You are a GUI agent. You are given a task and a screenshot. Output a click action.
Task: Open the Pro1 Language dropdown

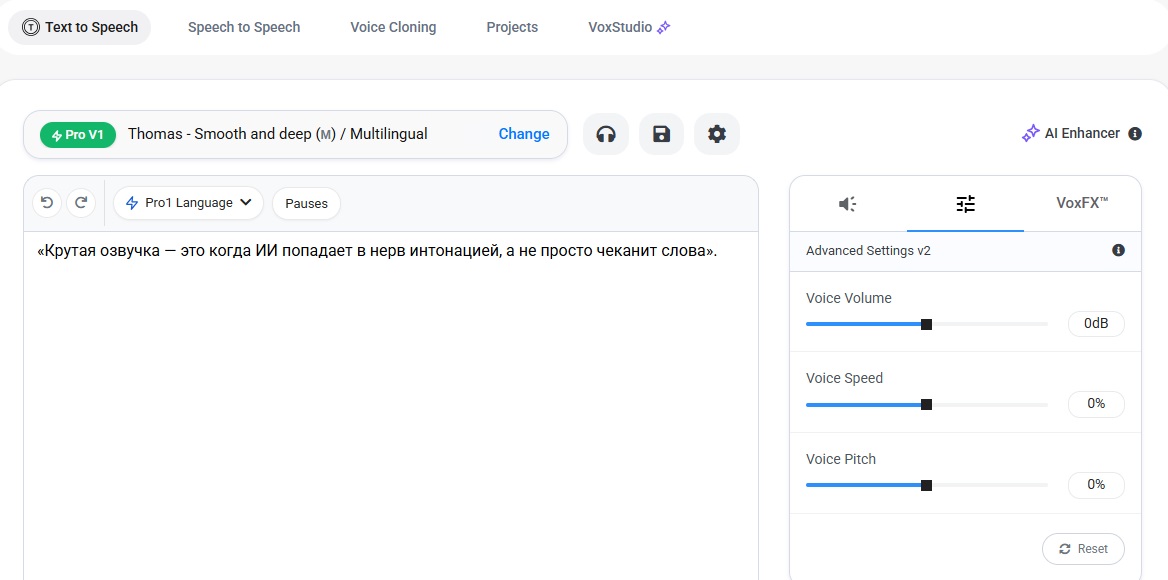[188, 203]
